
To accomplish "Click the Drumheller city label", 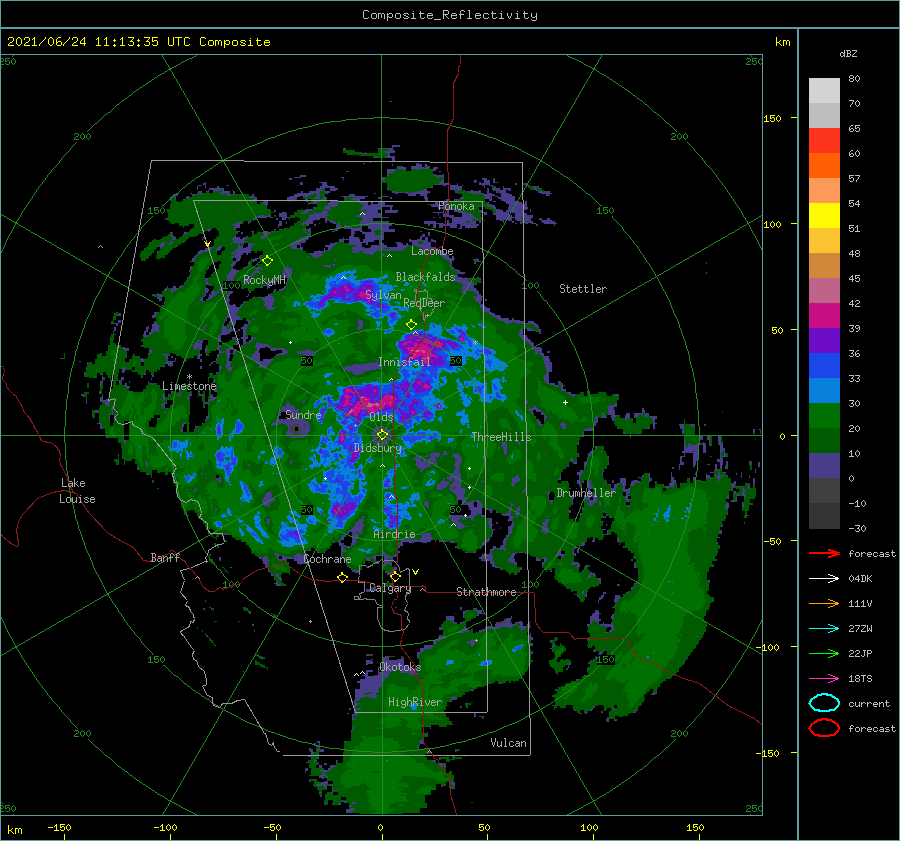I will coord(586,493).
